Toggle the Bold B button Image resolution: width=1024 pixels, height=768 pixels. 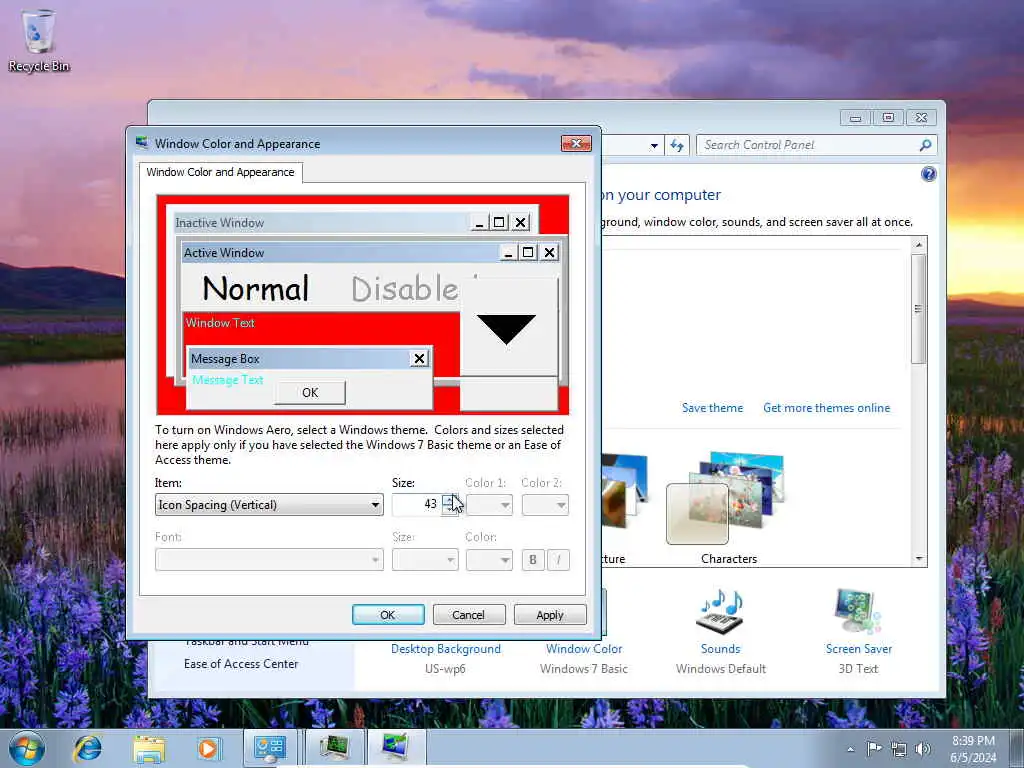coord(533,560)
